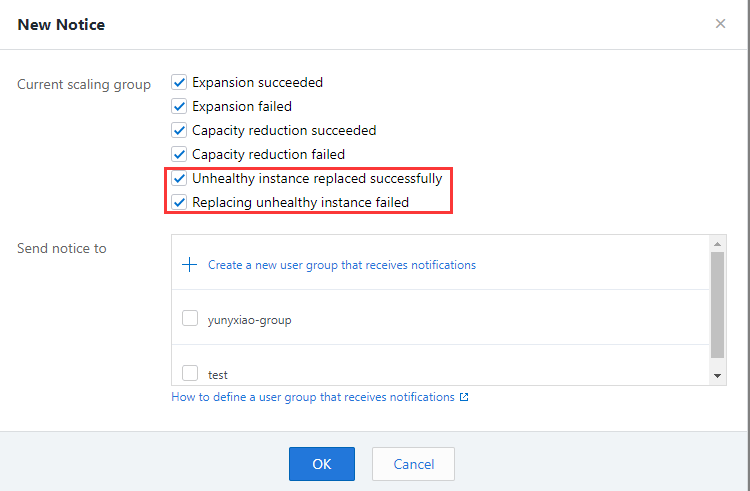Click the Cancel button
Screen dimensions: 750x491
tap(413, 464)
